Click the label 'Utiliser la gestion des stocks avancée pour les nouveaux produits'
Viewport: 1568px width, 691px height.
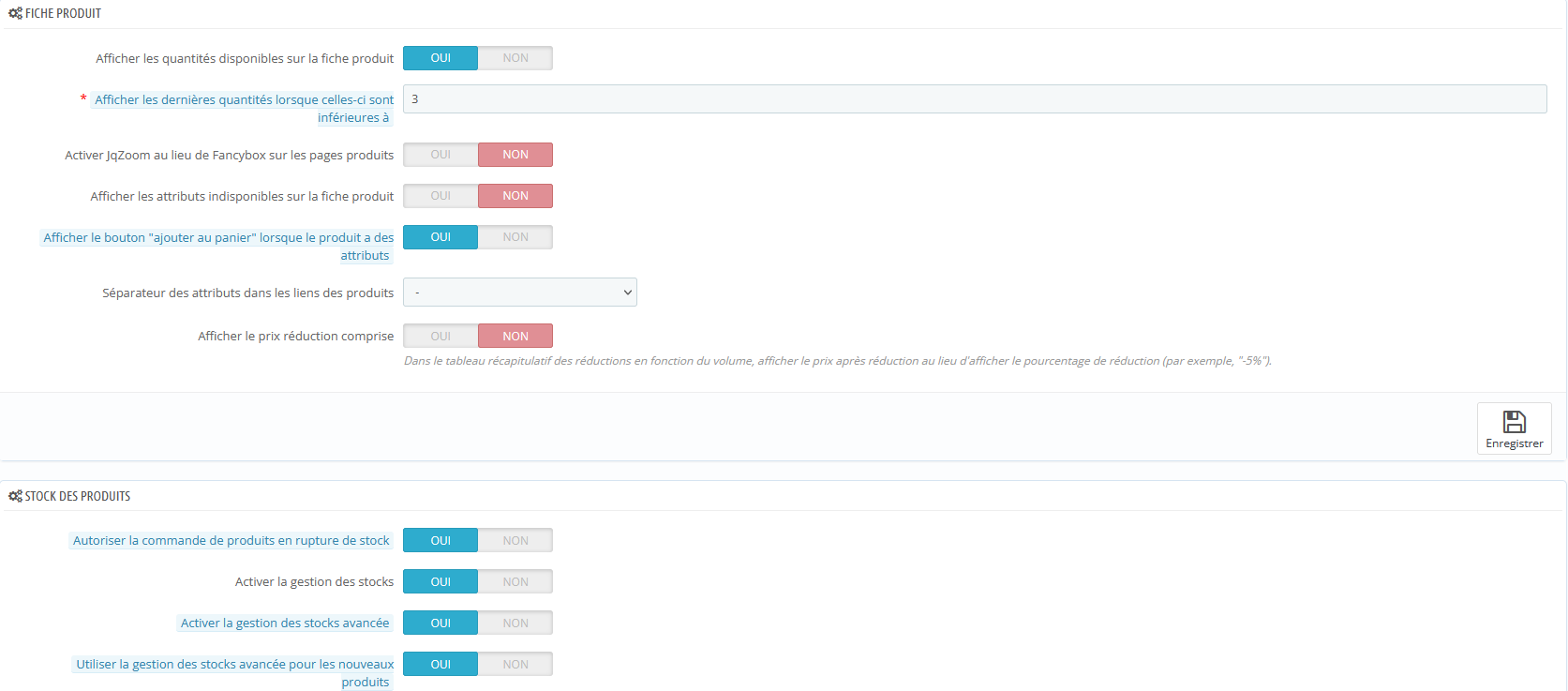pos(234,673)
